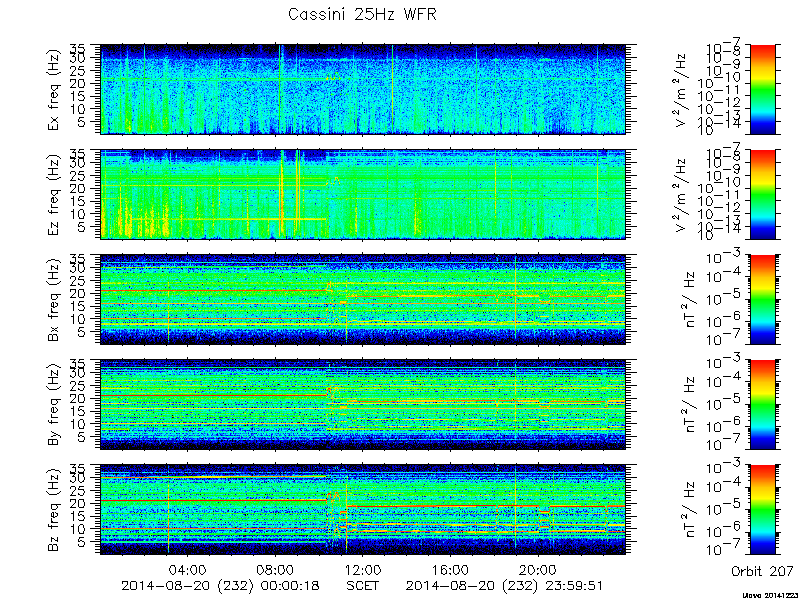800x600 pixels.
Task: Click the By magnetic field spectrogram panel
Action: tap(363, 405)
